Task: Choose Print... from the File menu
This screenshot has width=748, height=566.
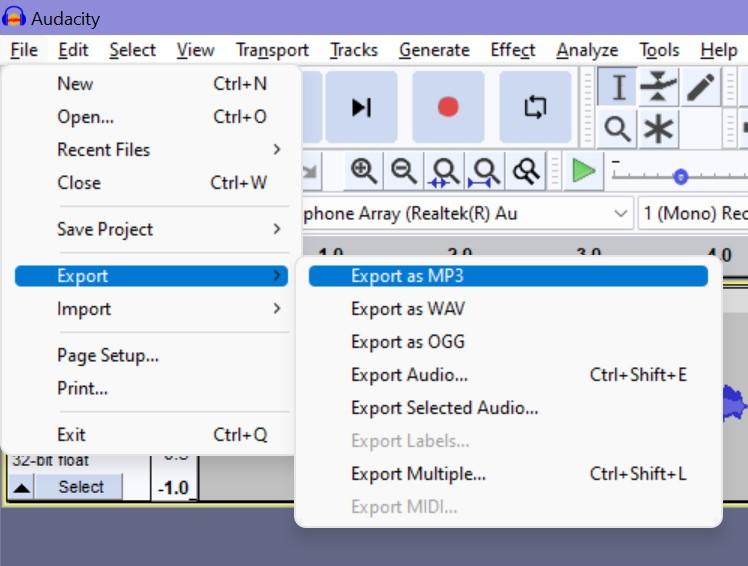Action: pos(151,388)
